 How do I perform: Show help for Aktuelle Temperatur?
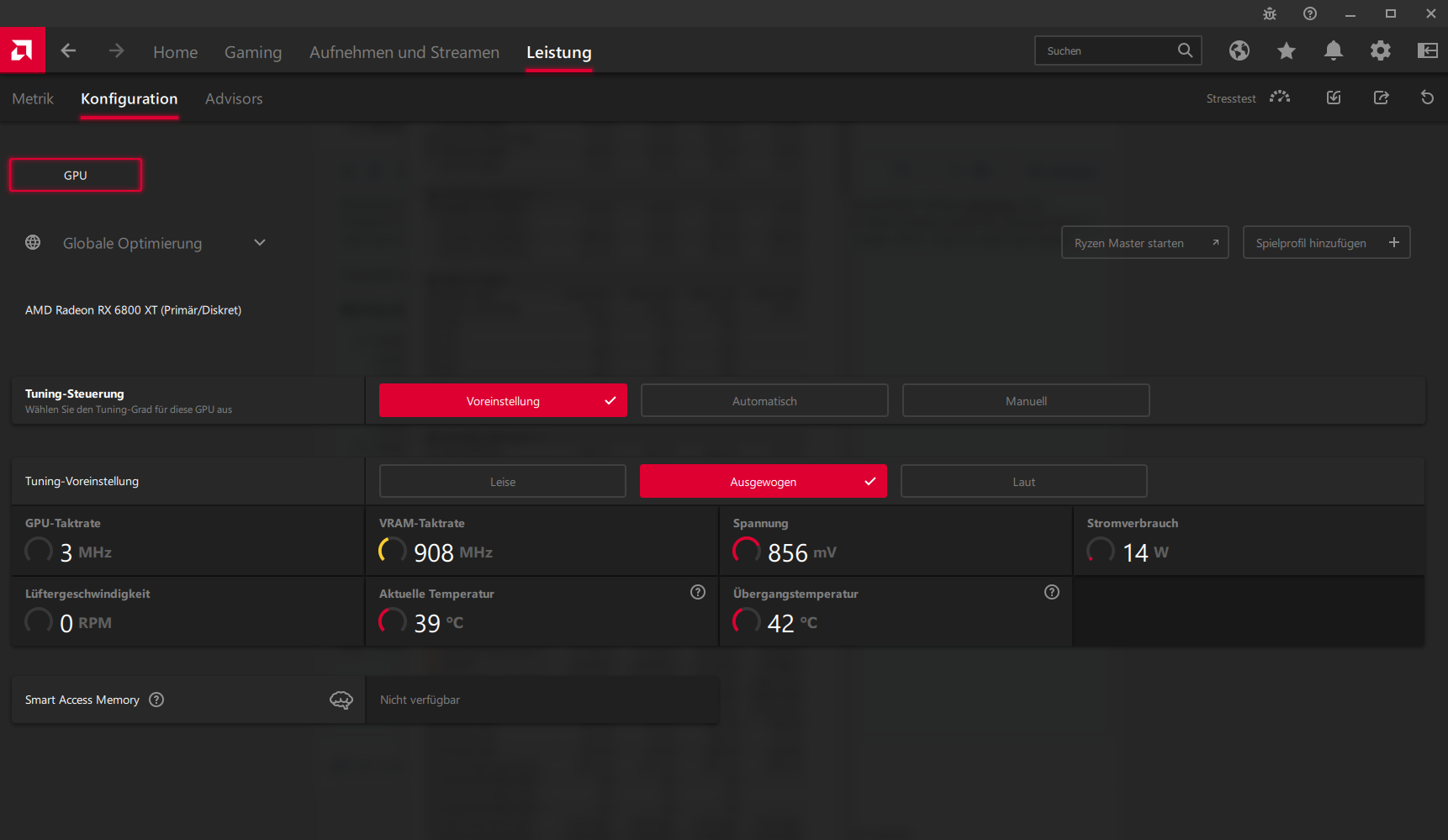[698, 592]
